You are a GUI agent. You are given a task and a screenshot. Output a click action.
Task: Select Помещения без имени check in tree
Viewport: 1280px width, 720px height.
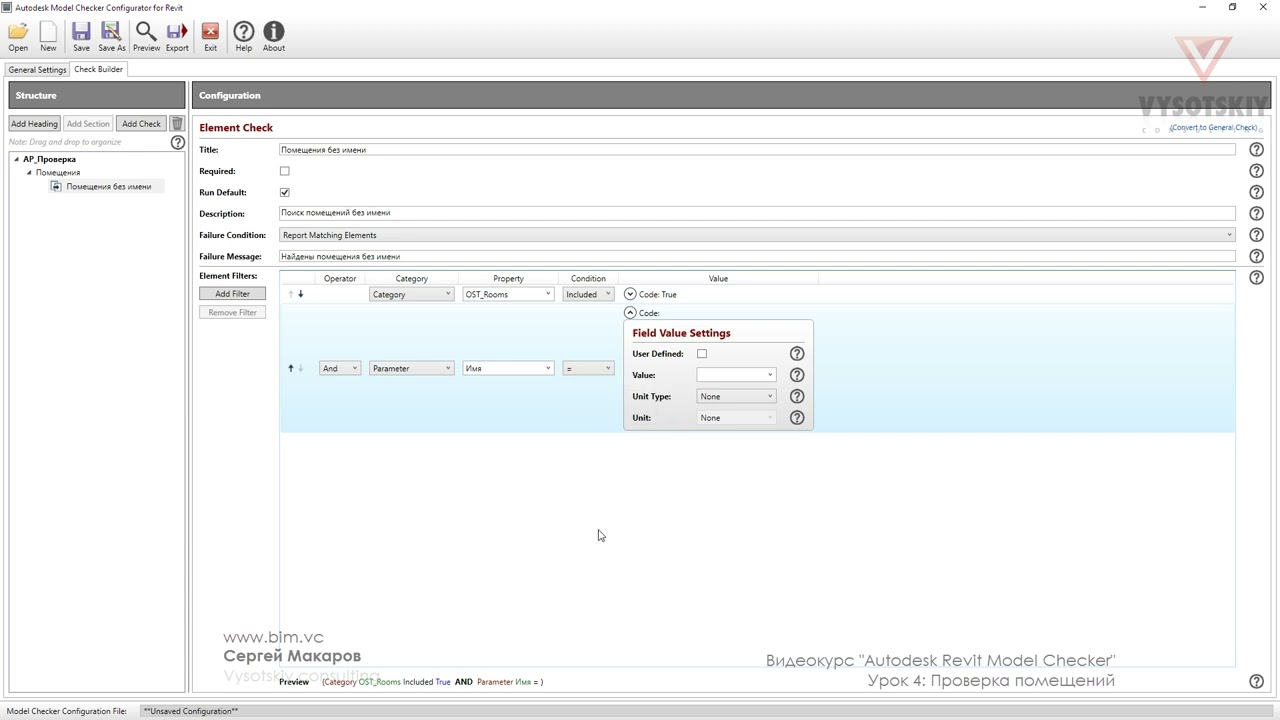click(108, 186)
